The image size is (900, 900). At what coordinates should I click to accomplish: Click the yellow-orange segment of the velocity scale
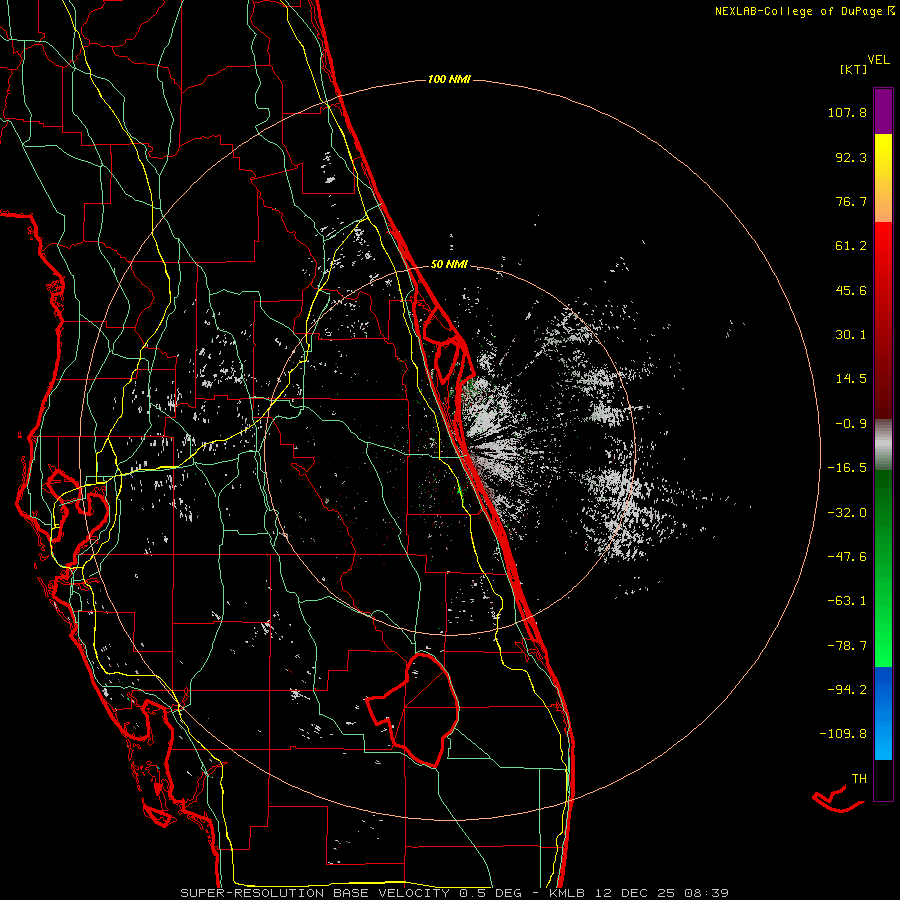(883, 178)
